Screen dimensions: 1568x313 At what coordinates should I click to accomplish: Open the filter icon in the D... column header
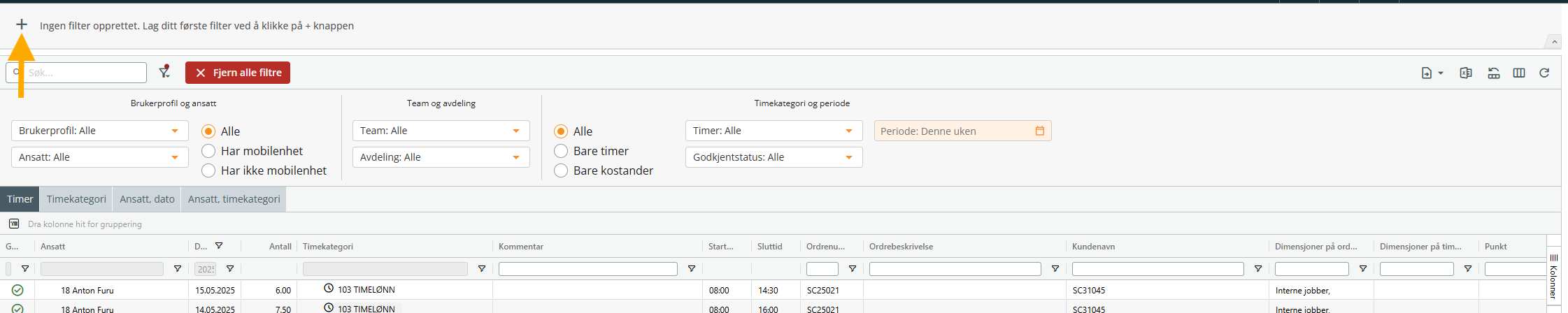coord(219,246)
